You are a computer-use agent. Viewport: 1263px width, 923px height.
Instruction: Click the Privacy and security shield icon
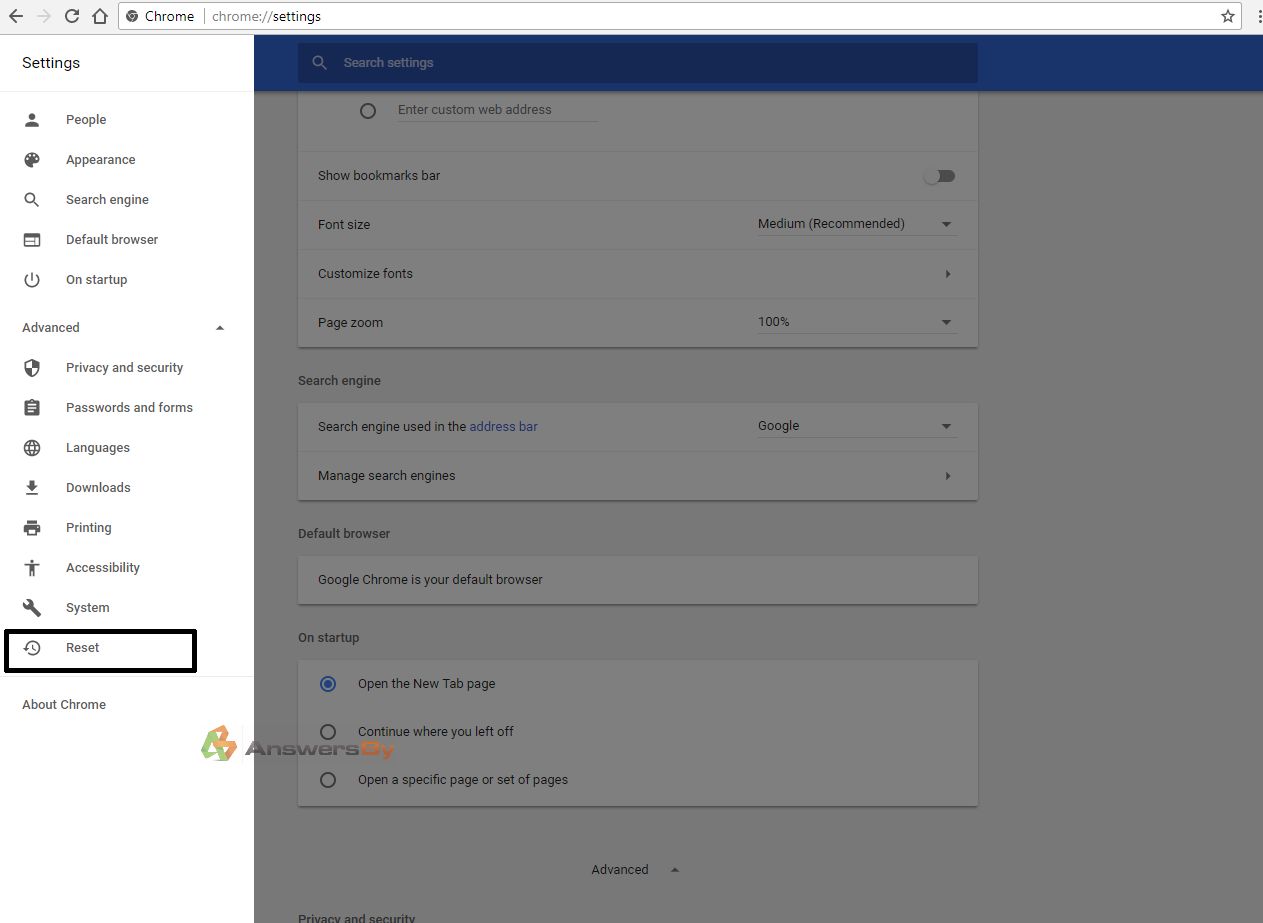(32, 368)
